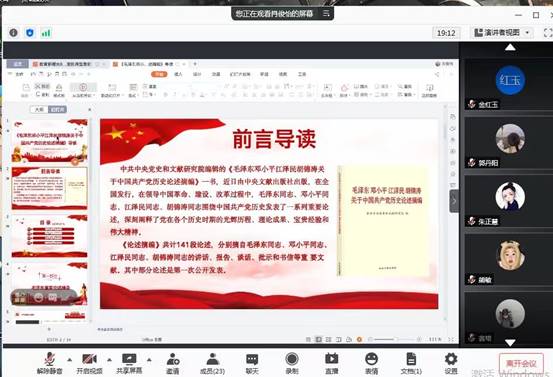Enter full screen via corner icon
The image size is (553, 377).
[x=548, y=33]
